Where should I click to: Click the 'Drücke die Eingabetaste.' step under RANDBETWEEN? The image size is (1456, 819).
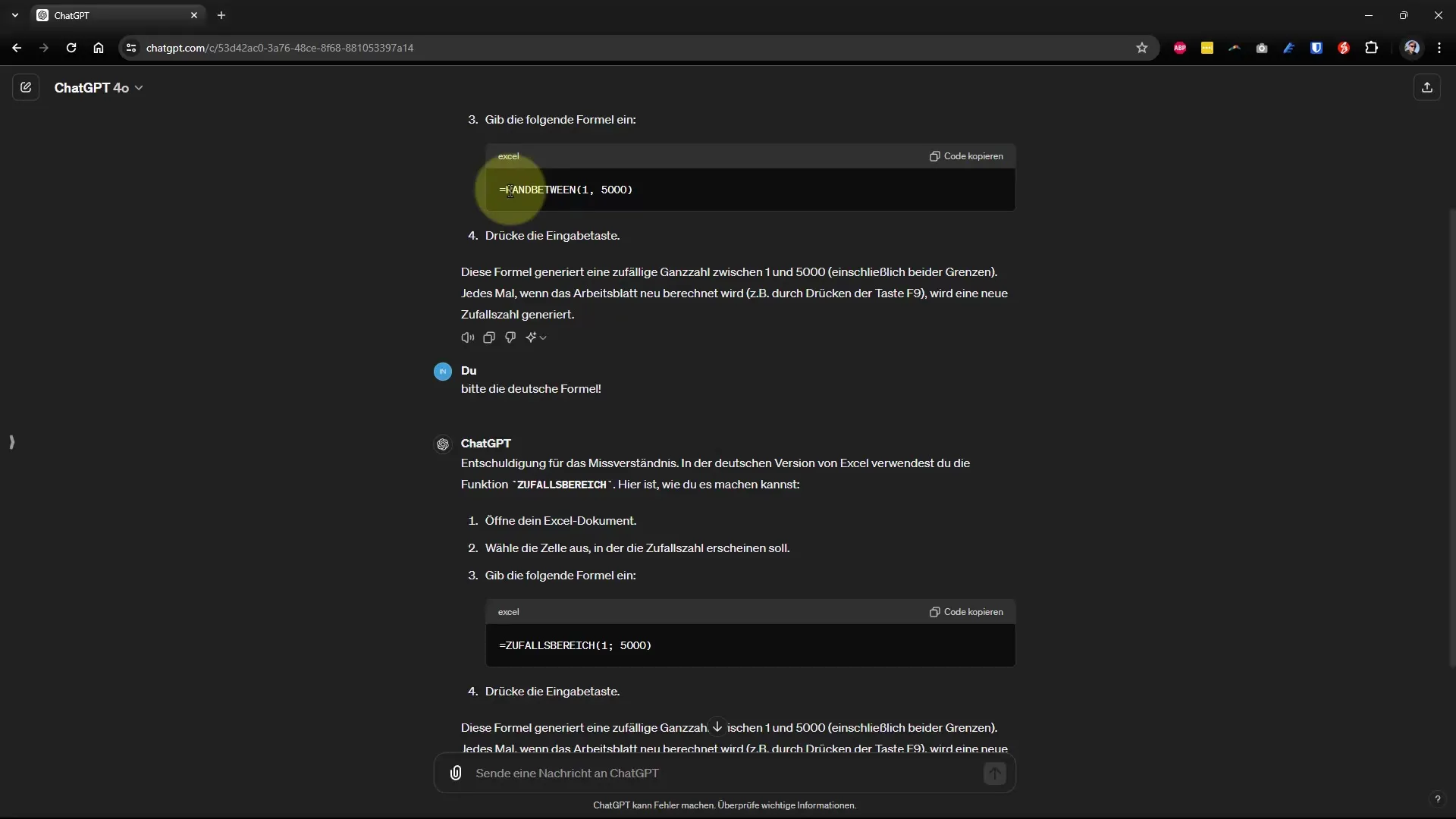552,236
